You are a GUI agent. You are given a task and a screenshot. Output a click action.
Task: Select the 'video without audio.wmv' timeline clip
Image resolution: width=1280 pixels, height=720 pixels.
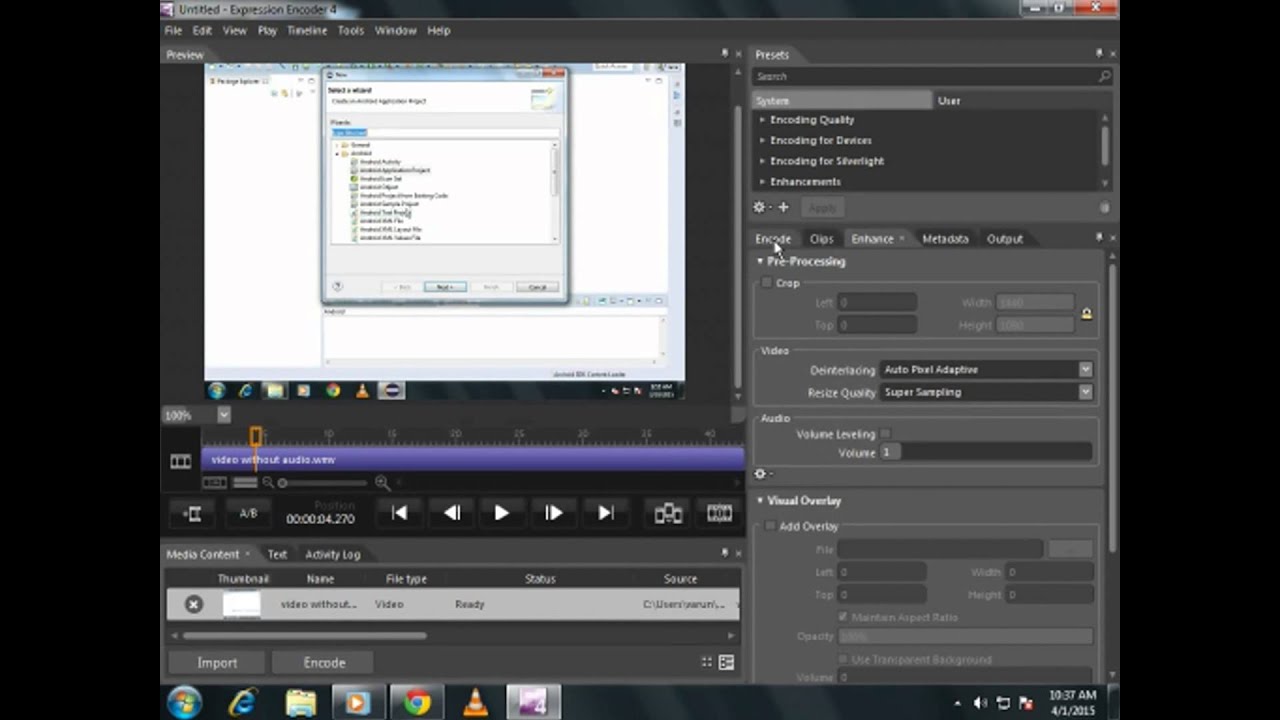coord(473,460)
